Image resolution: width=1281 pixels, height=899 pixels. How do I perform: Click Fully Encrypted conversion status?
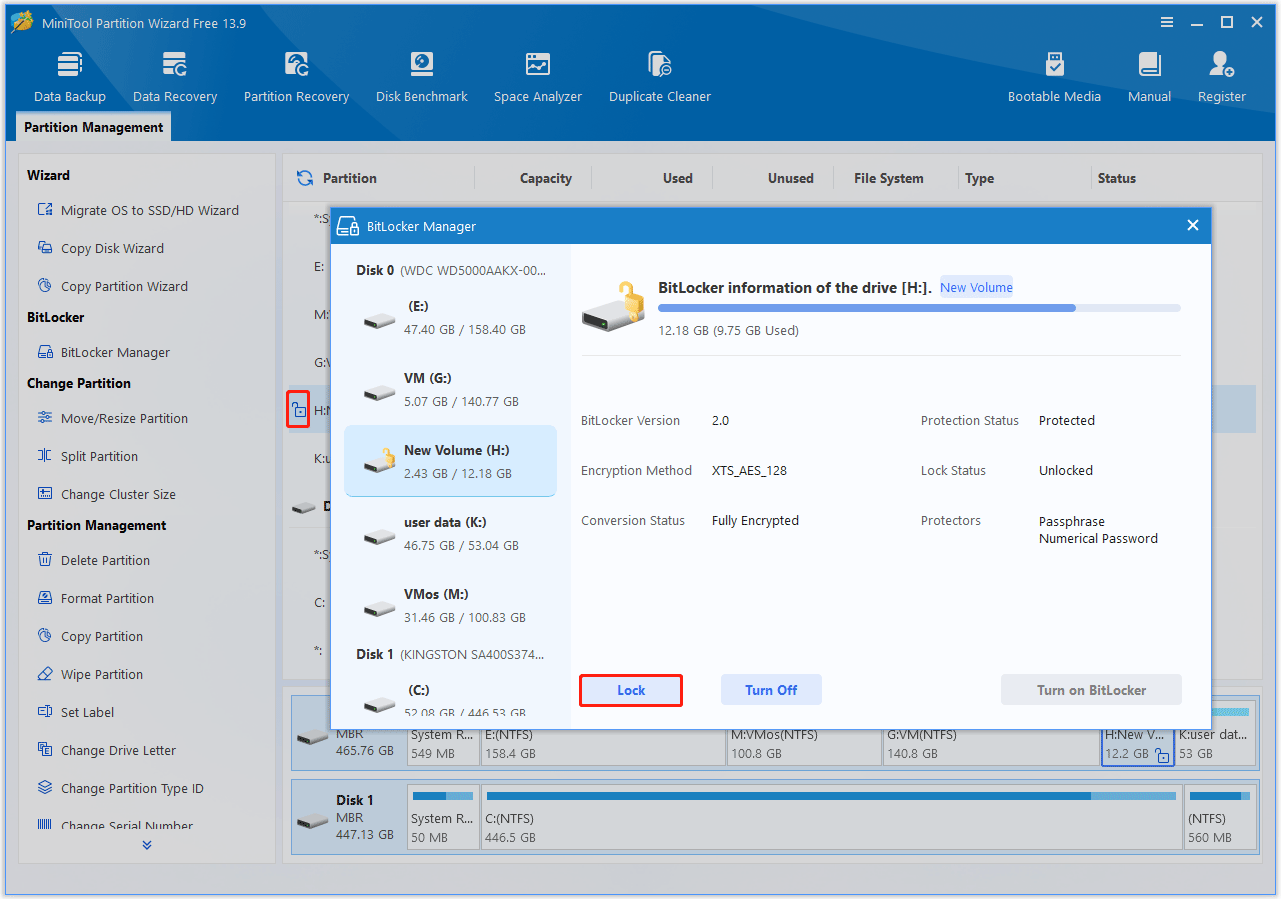755,521
